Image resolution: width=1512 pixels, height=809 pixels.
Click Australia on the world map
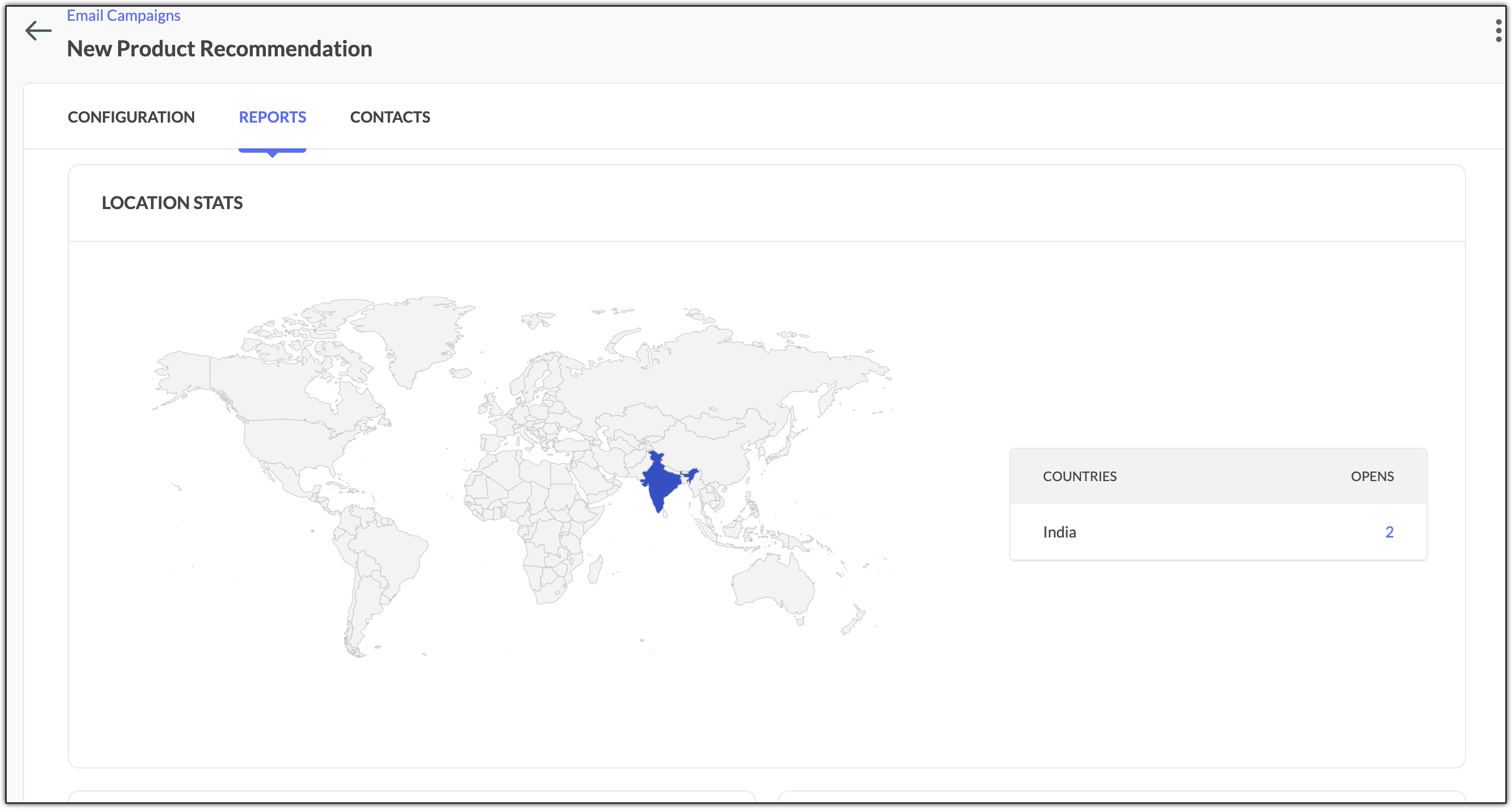772,582
